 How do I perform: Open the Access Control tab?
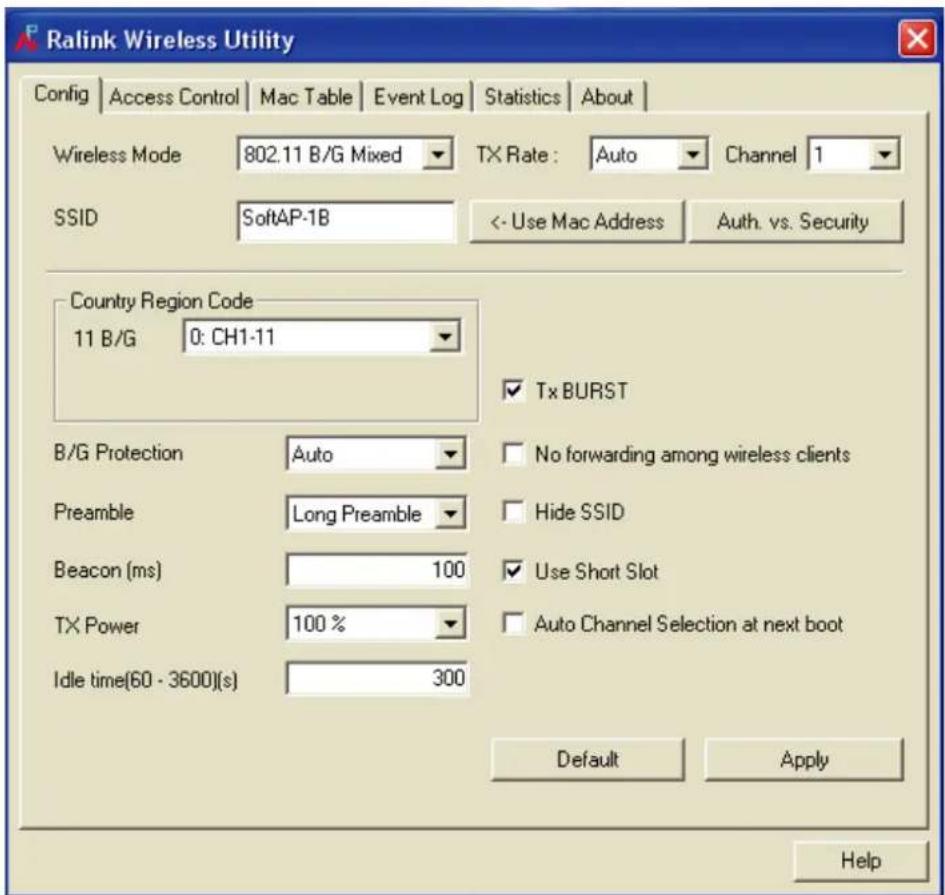pos(174,96)
